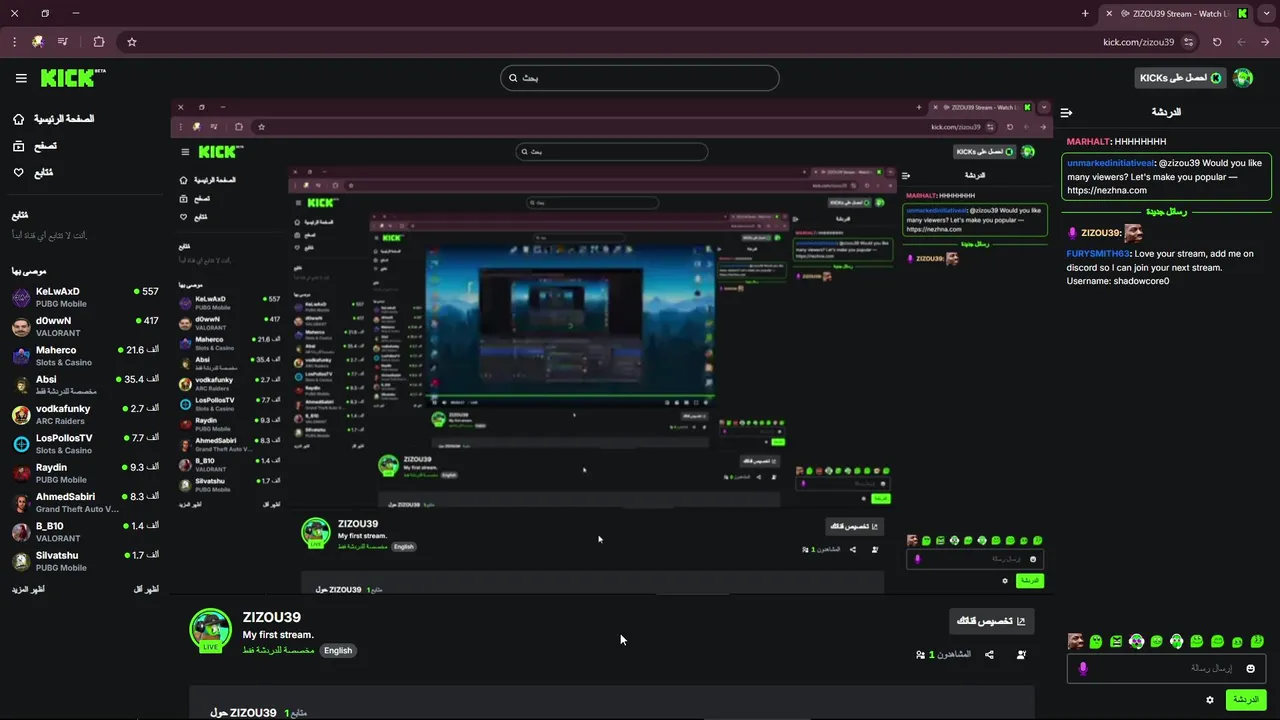Insert the real-face photo emote in quick emotes

(x=1076, y=641)
